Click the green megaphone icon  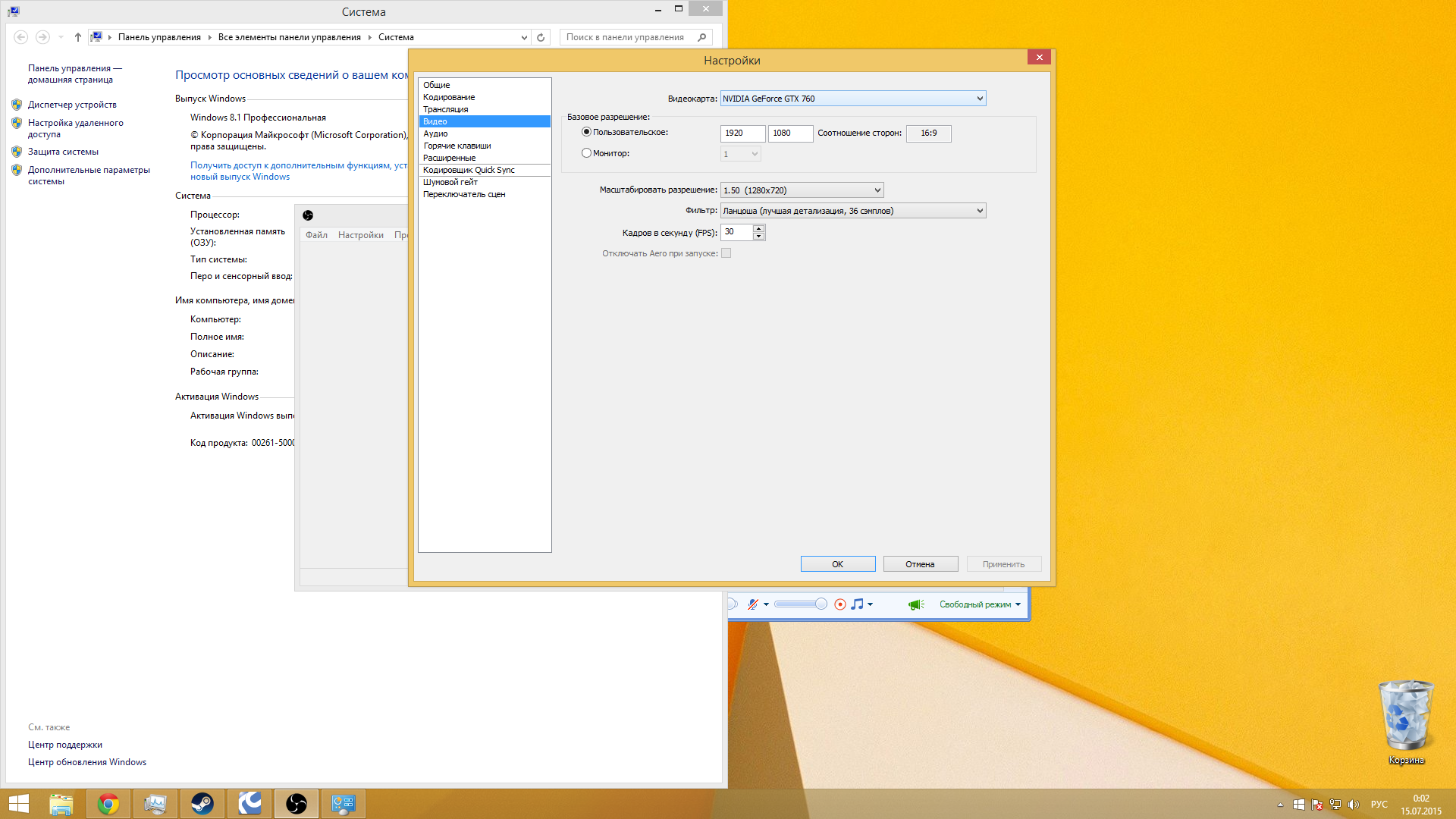[916, 604]
